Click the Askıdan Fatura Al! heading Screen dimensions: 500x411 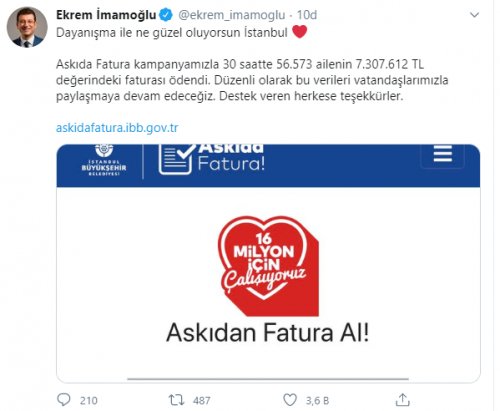pos(268,333)
